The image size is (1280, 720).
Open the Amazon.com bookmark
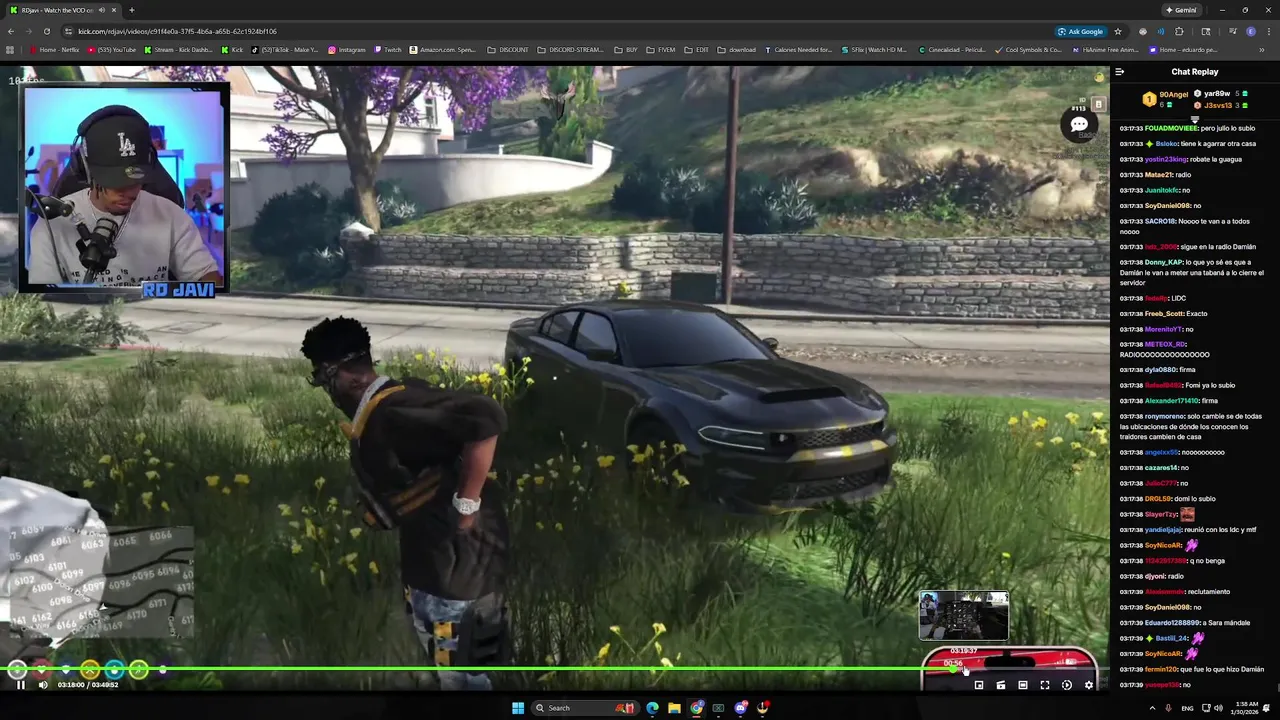[443, 49]
